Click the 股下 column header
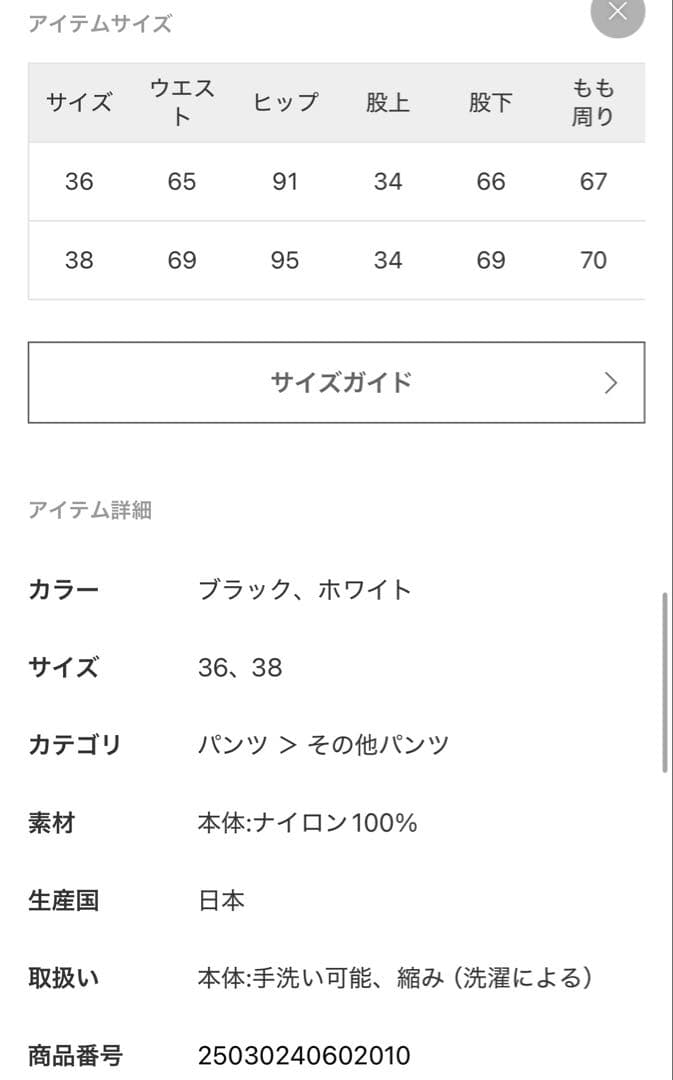This screenshot has width=673, height=1080. (490, 101)
